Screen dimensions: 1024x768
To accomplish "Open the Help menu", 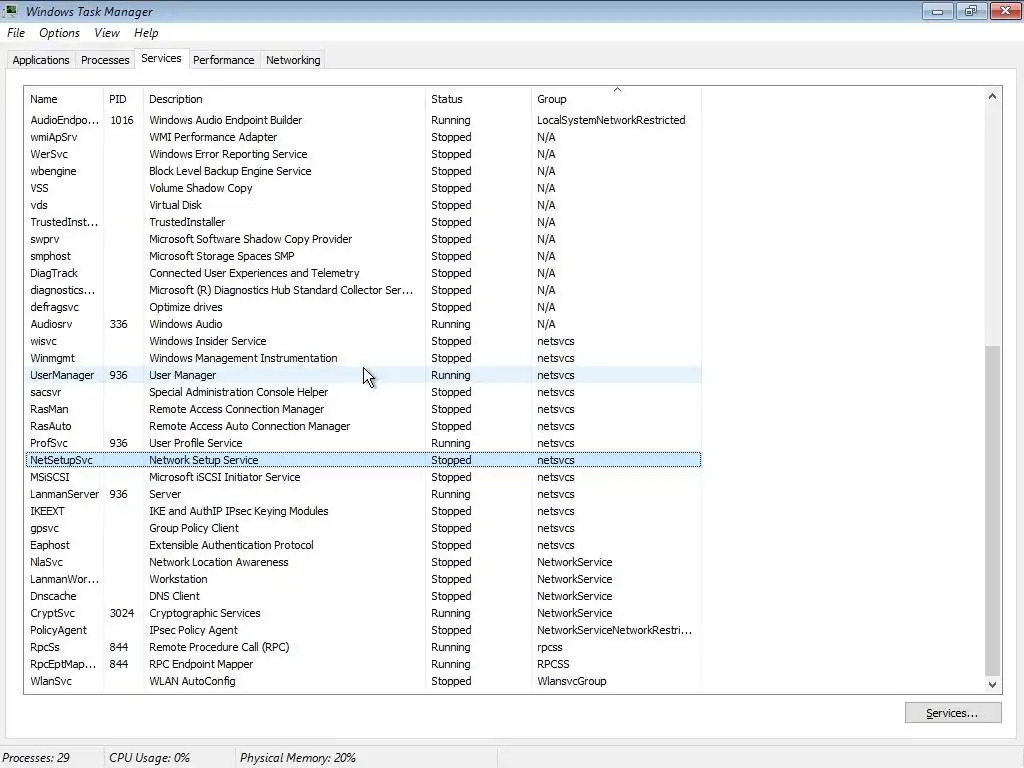I will (x=146, y=33).
